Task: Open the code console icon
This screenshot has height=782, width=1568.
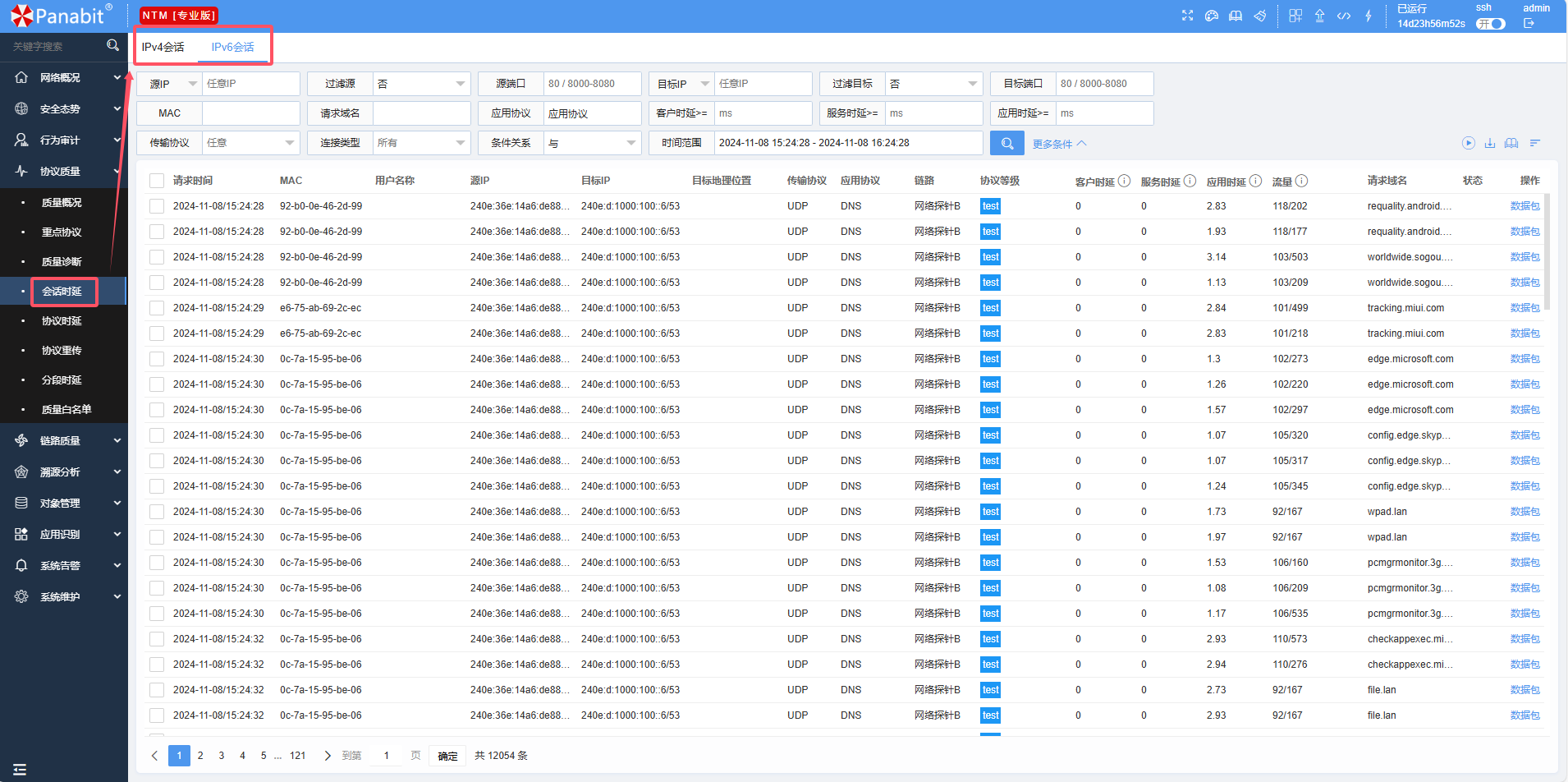Action: 1344,16
